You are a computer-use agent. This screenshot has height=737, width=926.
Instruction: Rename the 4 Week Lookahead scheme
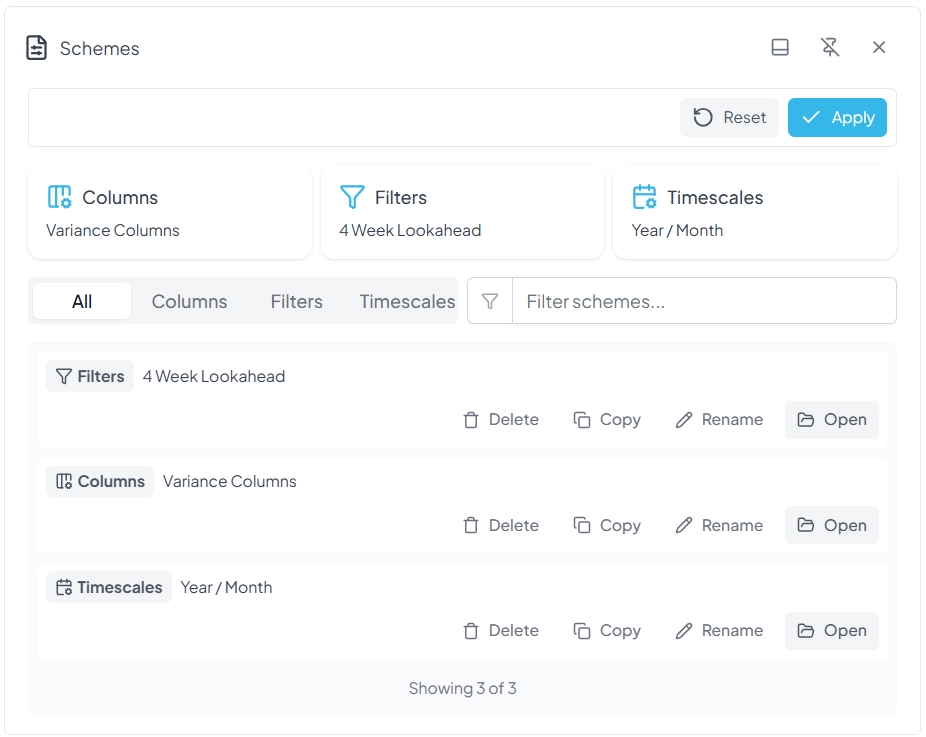point(719,420)
